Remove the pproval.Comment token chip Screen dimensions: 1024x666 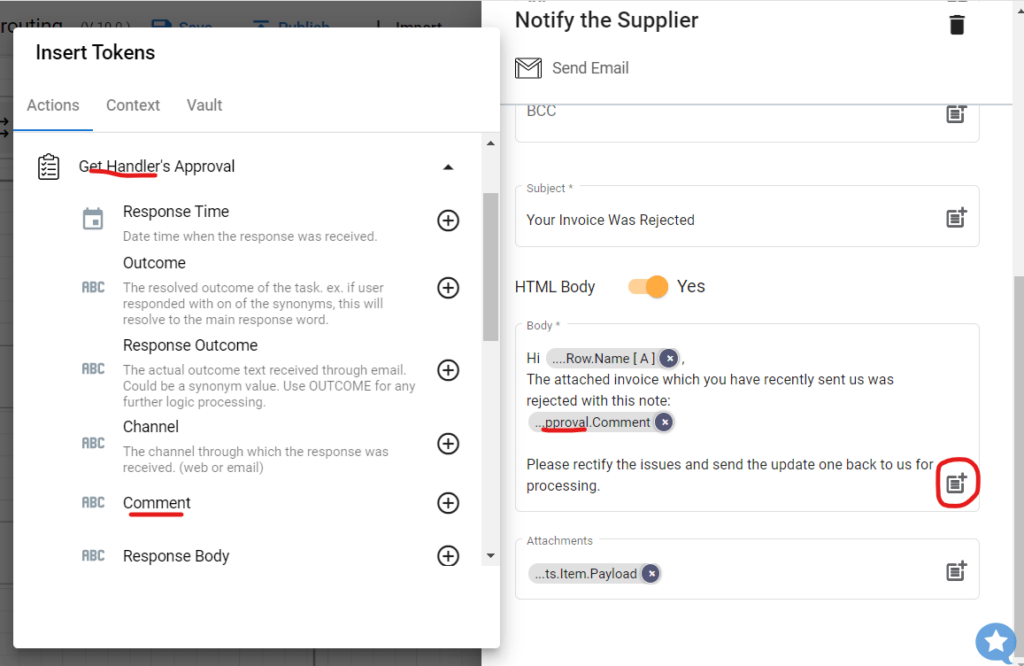pos(663,422)
